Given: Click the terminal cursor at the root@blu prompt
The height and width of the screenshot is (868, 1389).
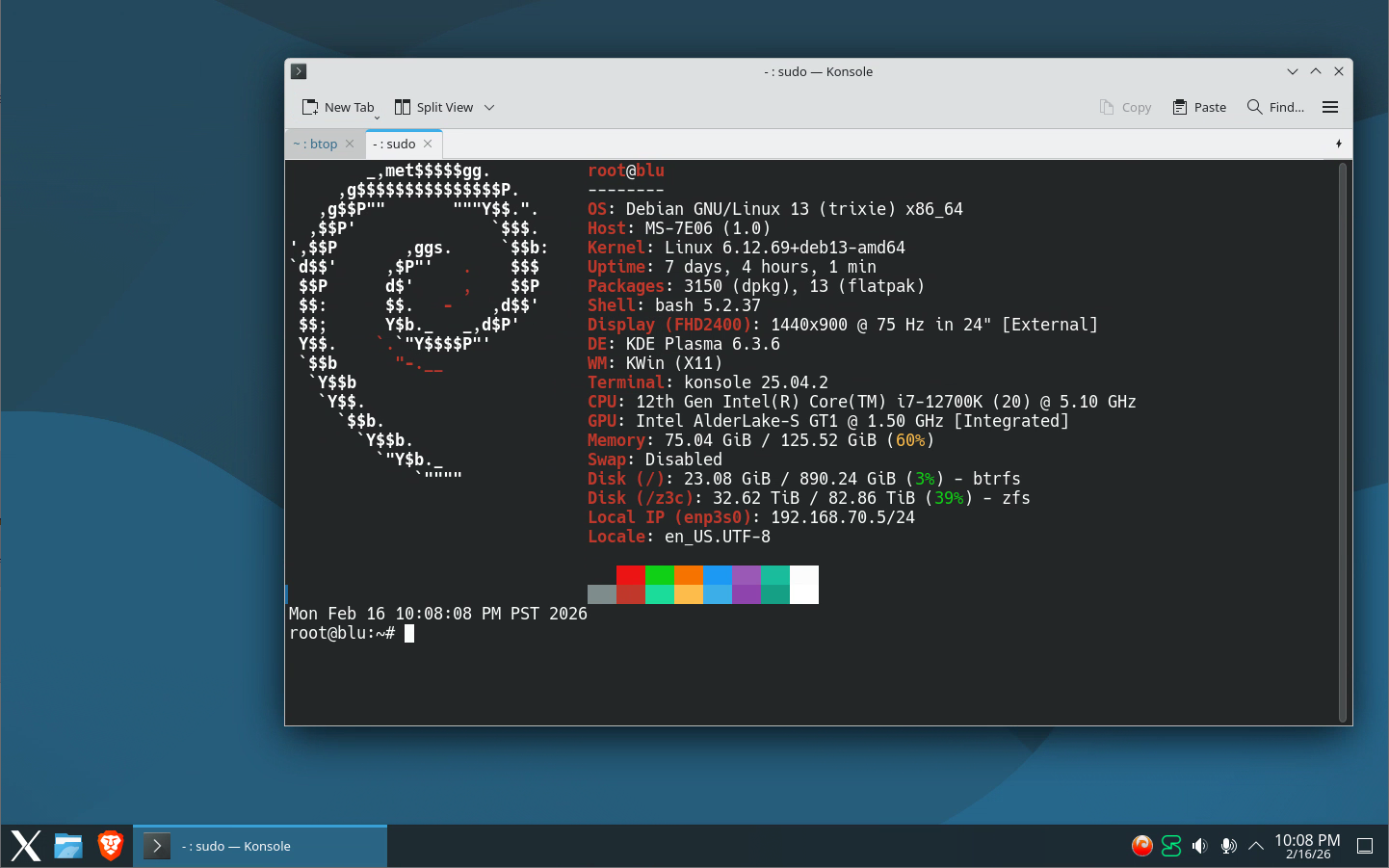Looking at the screenshot, I should coord(409,633).
